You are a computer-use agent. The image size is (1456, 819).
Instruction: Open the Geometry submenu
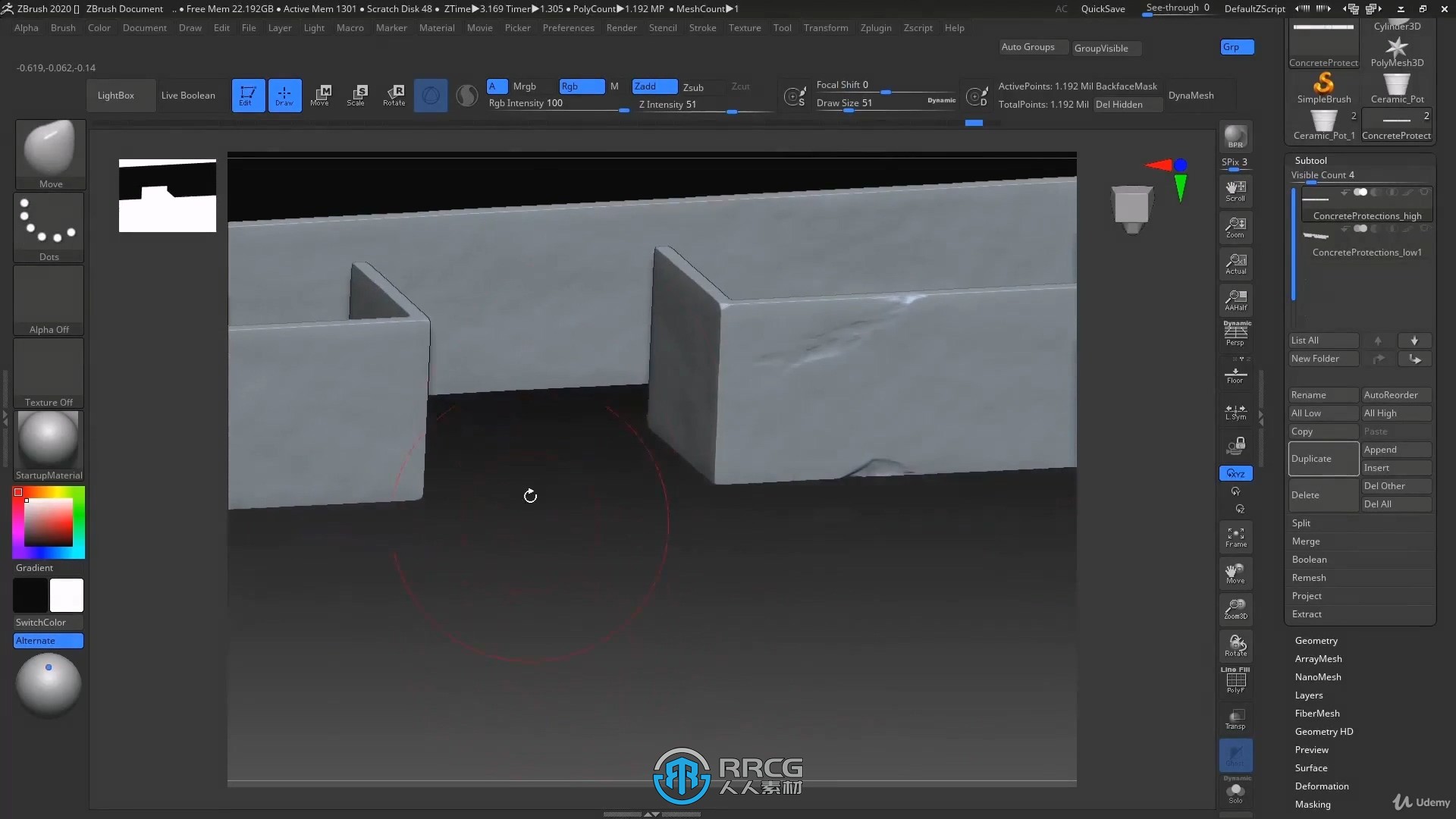(1316, 640)
